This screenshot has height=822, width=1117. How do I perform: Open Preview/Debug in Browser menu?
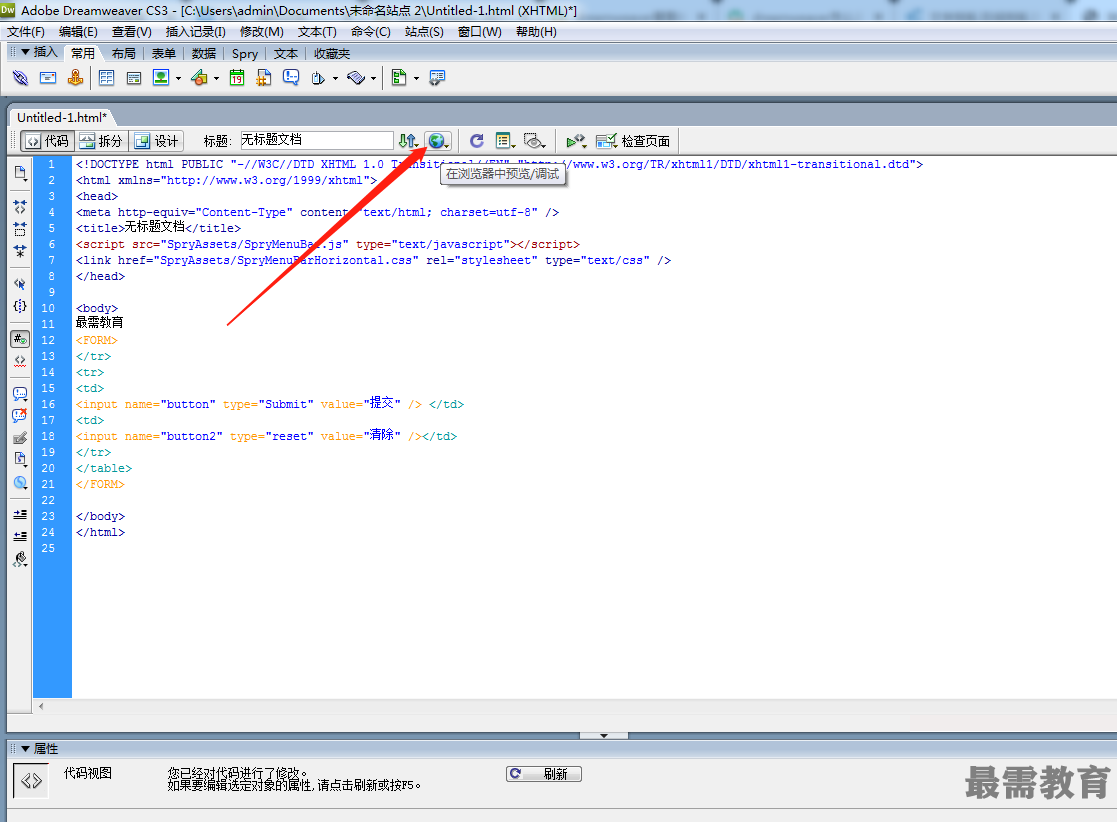pyautogui.click(x=438, y=141)
